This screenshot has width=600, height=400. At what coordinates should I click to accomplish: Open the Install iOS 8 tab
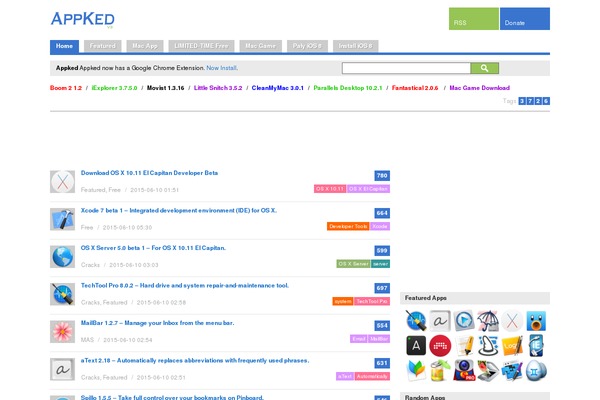click(355, 46)
